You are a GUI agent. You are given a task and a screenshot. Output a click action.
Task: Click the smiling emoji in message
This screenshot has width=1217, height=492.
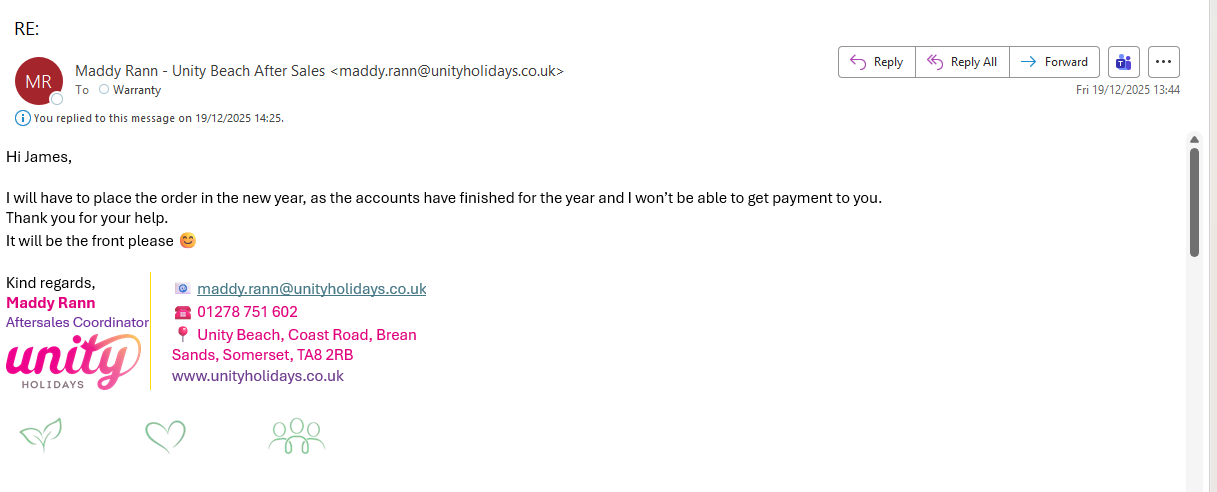187,241
